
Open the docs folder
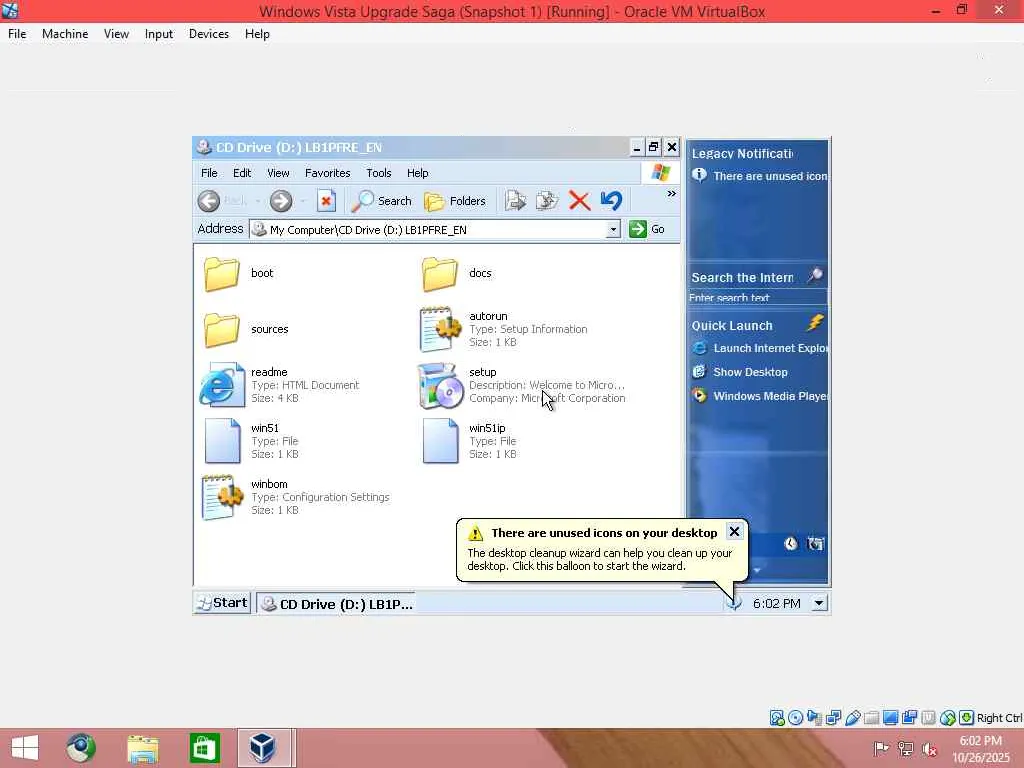pos(440,273)
